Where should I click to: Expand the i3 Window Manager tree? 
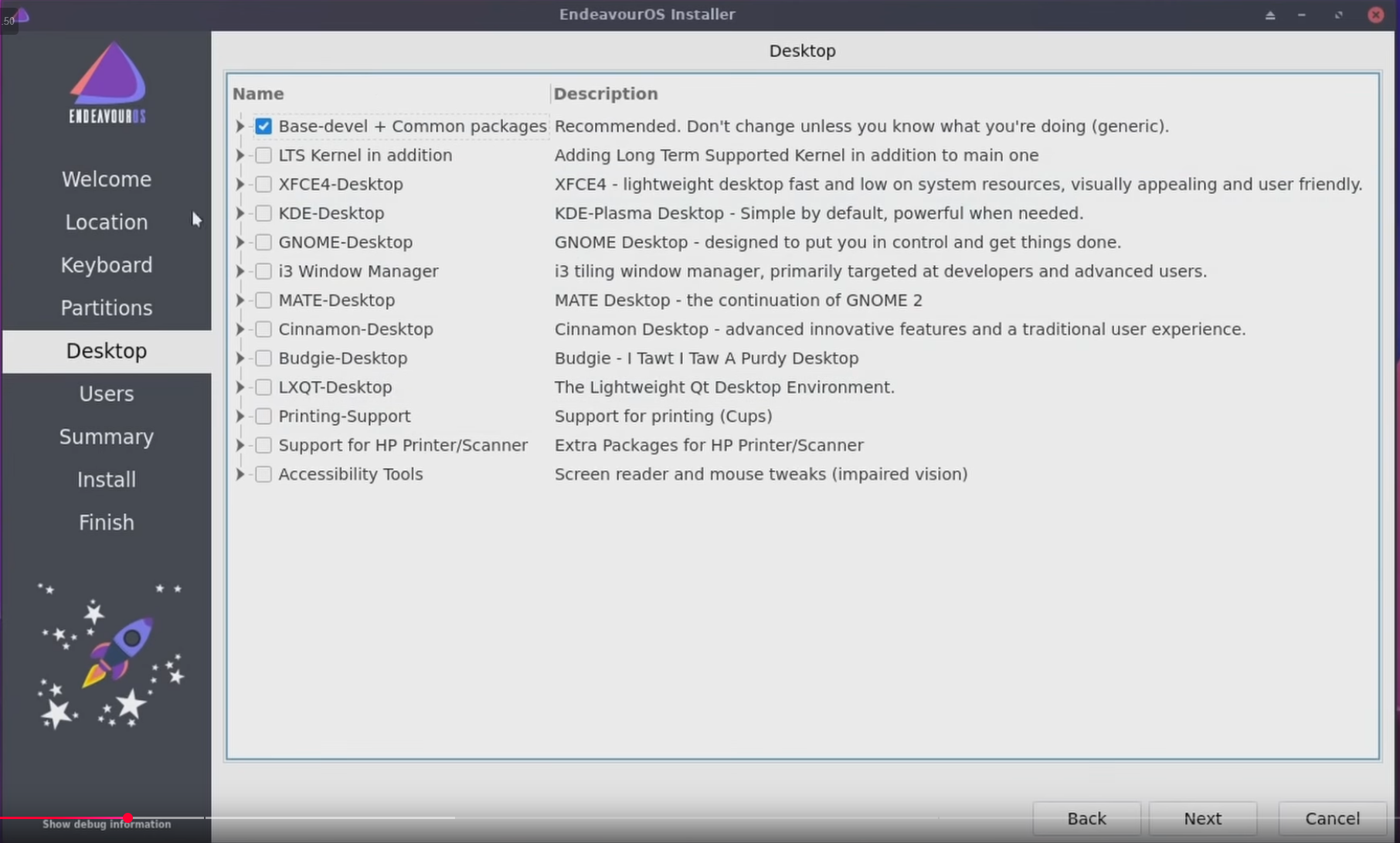tap(240, 271)
